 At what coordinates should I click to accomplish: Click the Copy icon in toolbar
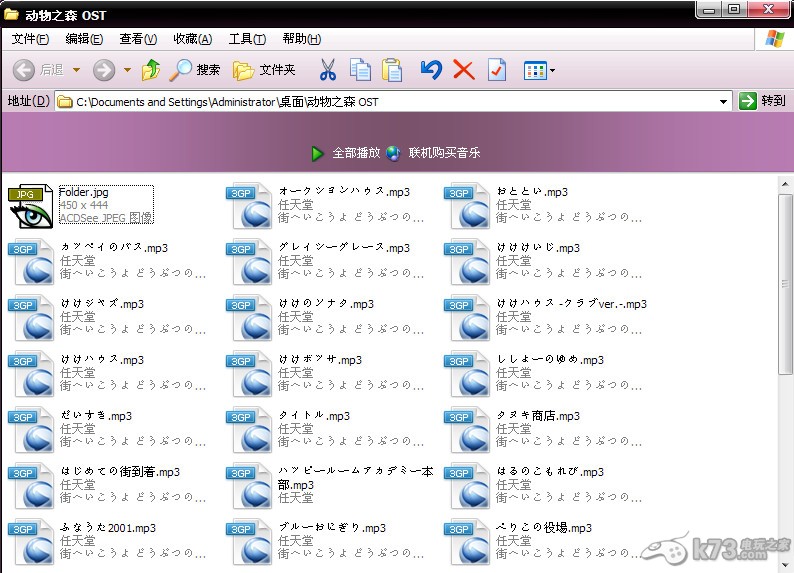[x=360, y=70]
